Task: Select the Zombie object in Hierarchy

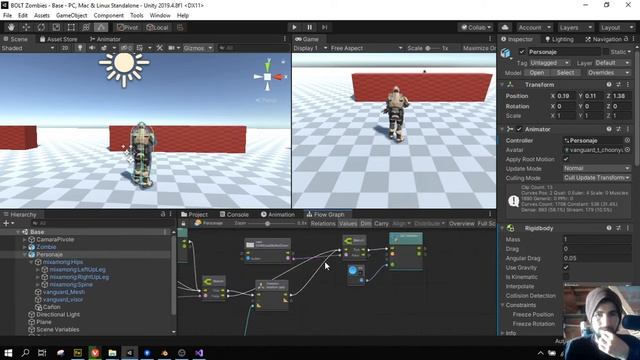Action: [46, 247]
